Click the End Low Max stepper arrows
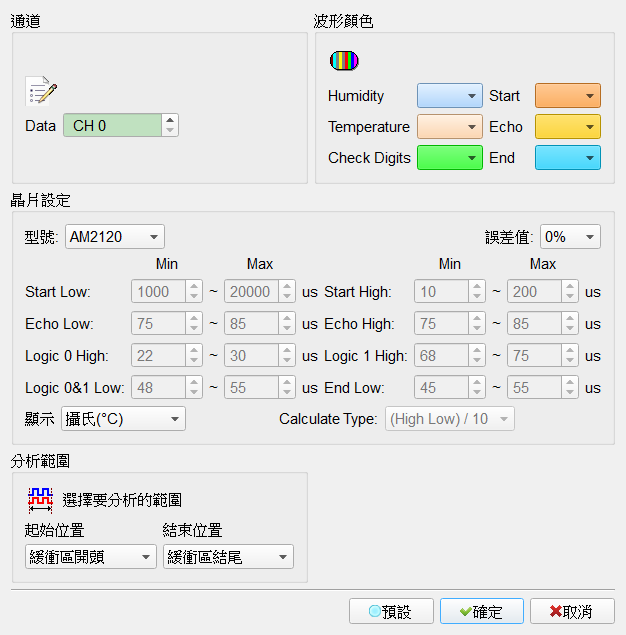This screenshot has width=626, height=635. point(570,387)
